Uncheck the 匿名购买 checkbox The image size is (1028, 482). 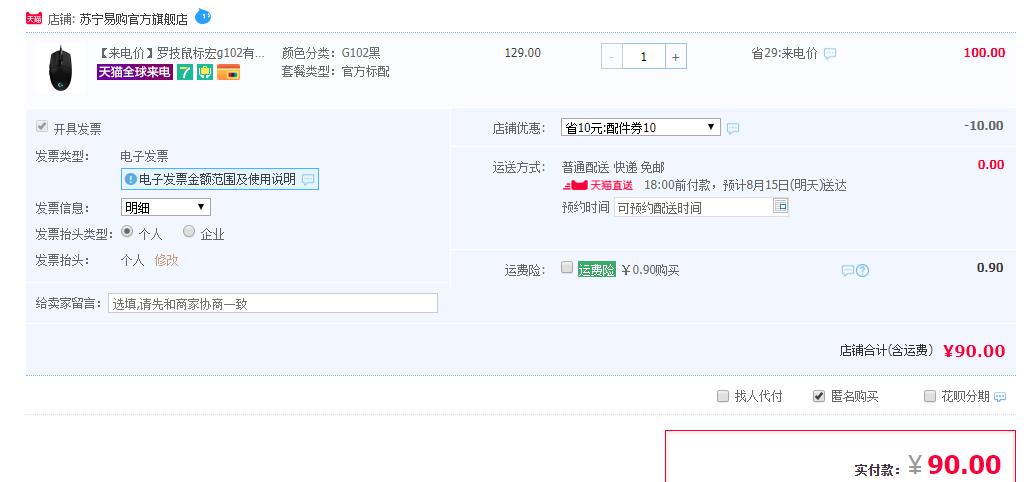point(819,396)
